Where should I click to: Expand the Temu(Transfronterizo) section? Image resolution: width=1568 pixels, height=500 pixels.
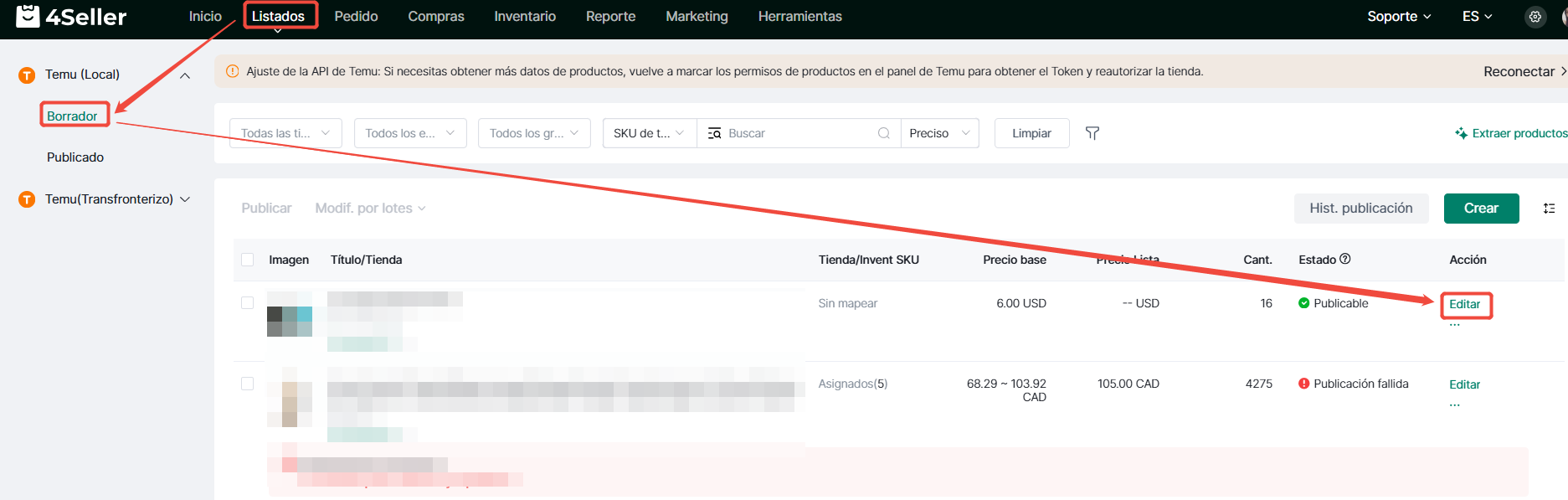(185, 199)
